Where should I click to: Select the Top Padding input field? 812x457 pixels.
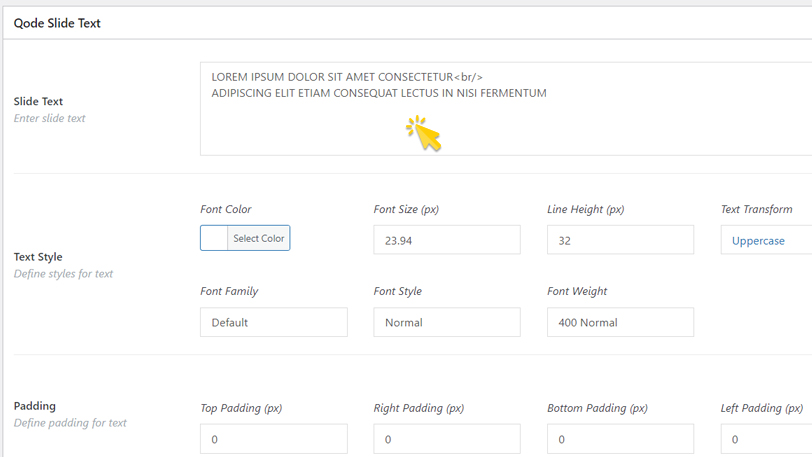pos(273,439)
